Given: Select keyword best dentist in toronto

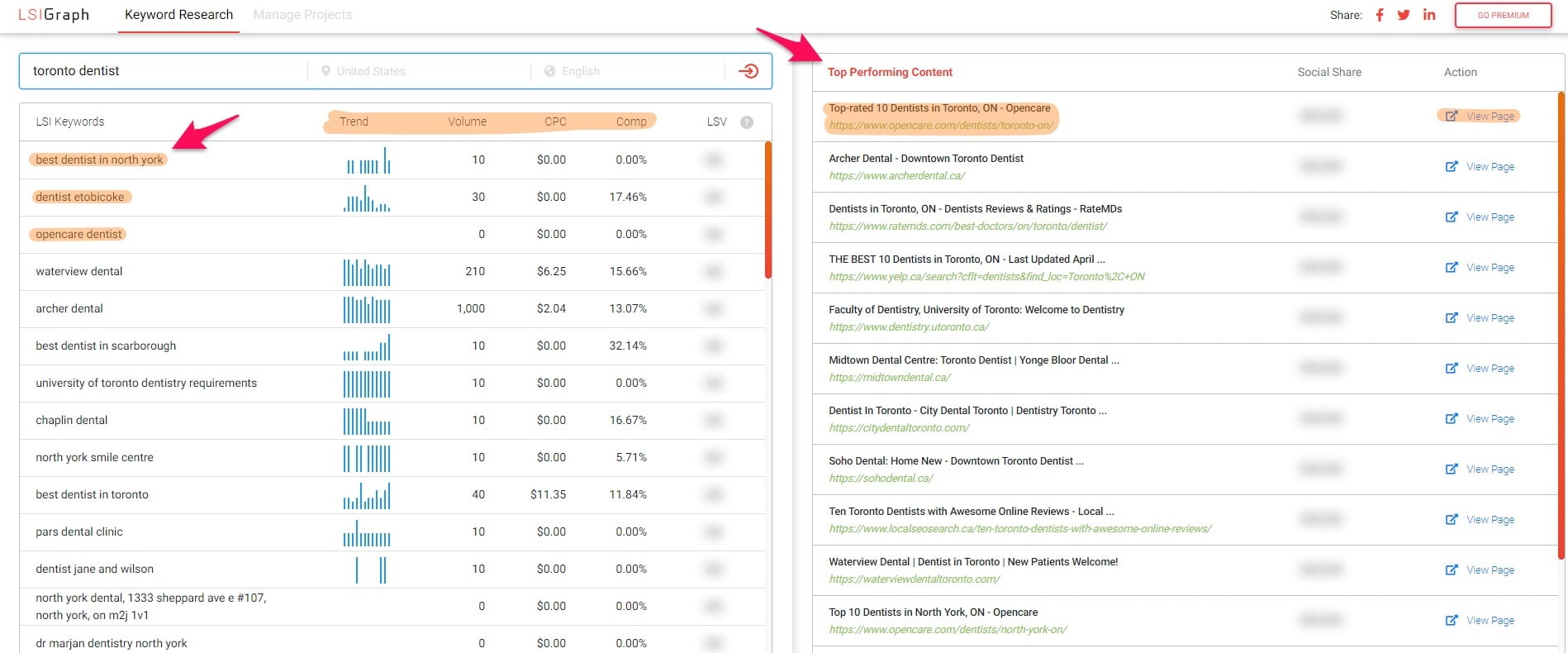Looking at the screenshot, I should point(92,494).
